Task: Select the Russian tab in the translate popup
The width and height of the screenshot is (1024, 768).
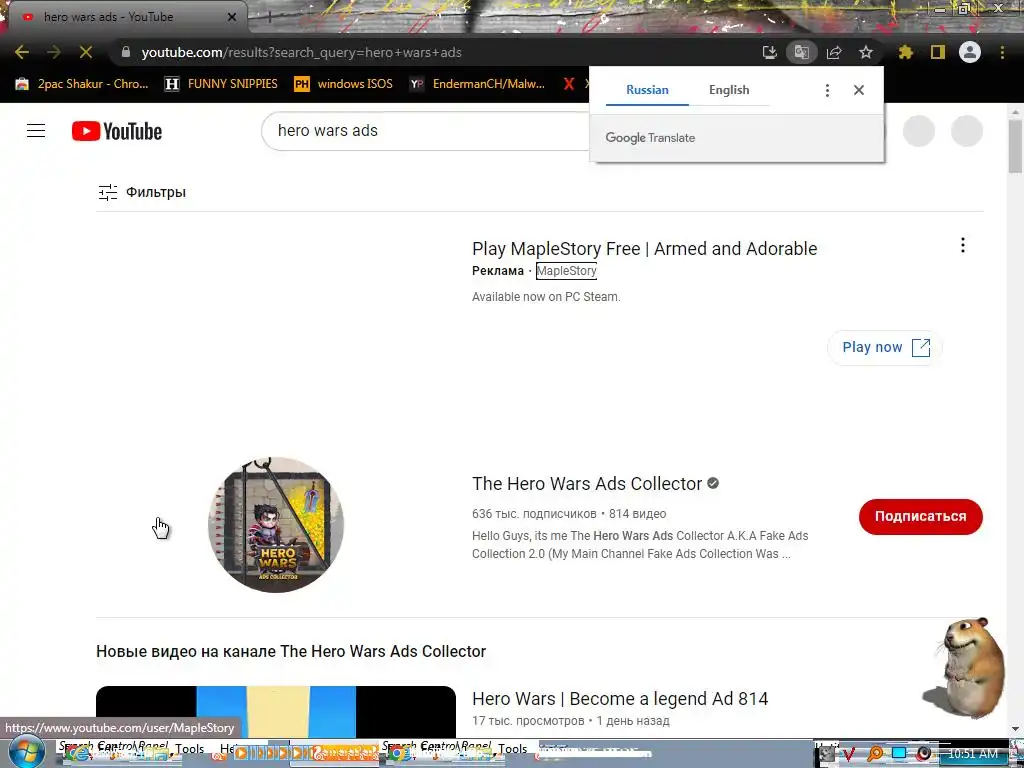Action: point(647,90)
